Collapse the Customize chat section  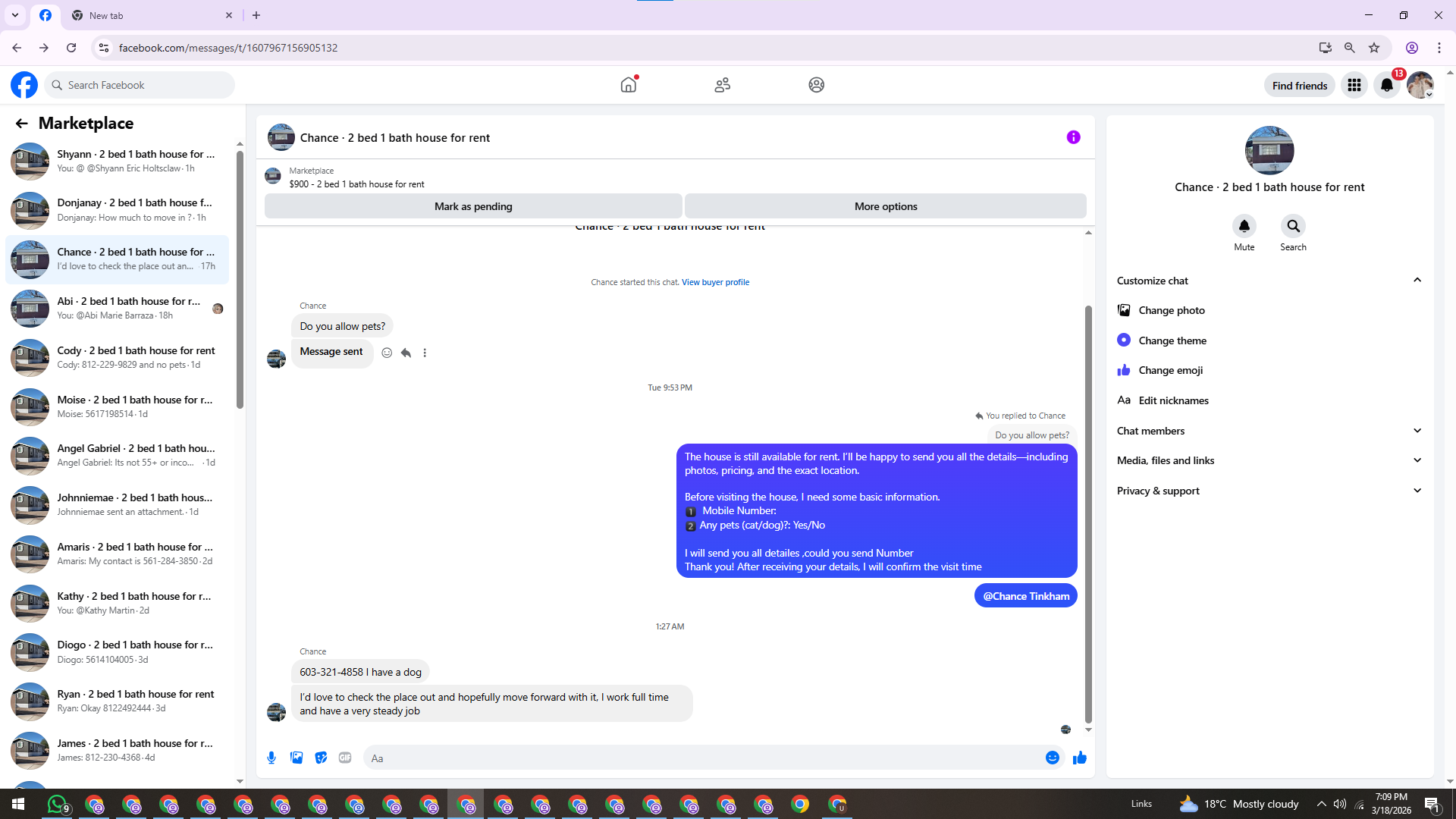[x=1417, y=281]
